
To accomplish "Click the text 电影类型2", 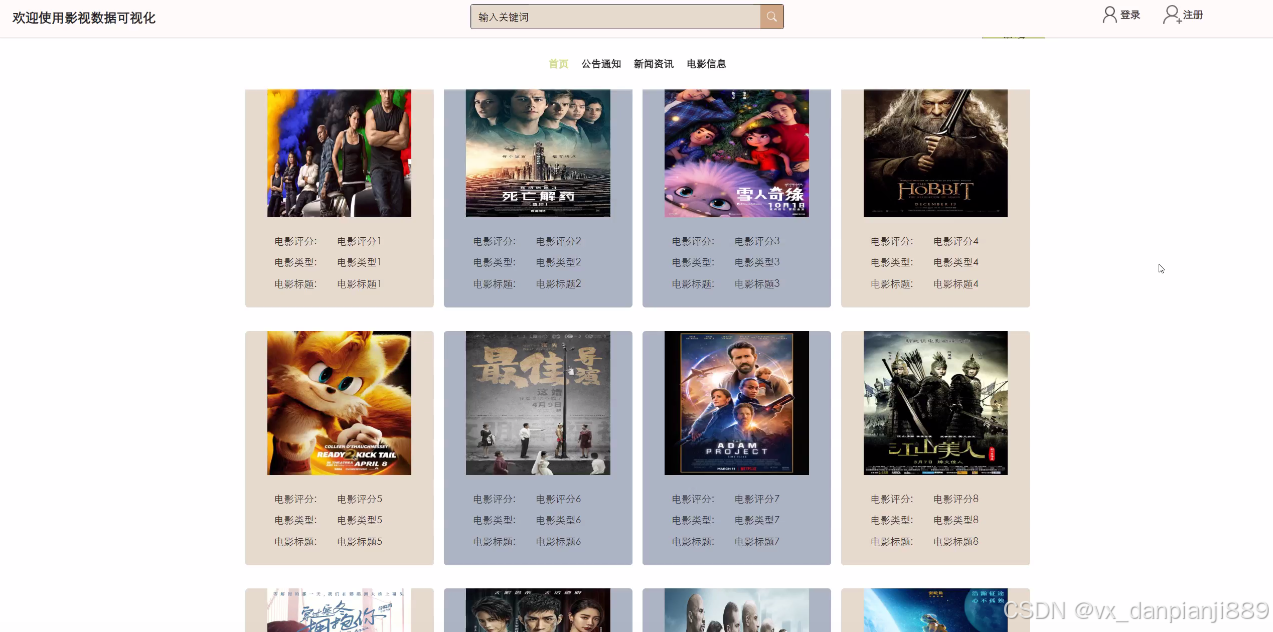I will click(x=558, y=262).
